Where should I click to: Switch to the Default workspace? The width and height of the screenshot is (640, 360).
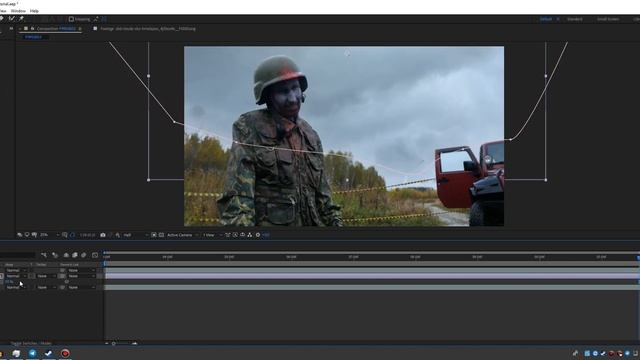[x=546, y=19]
